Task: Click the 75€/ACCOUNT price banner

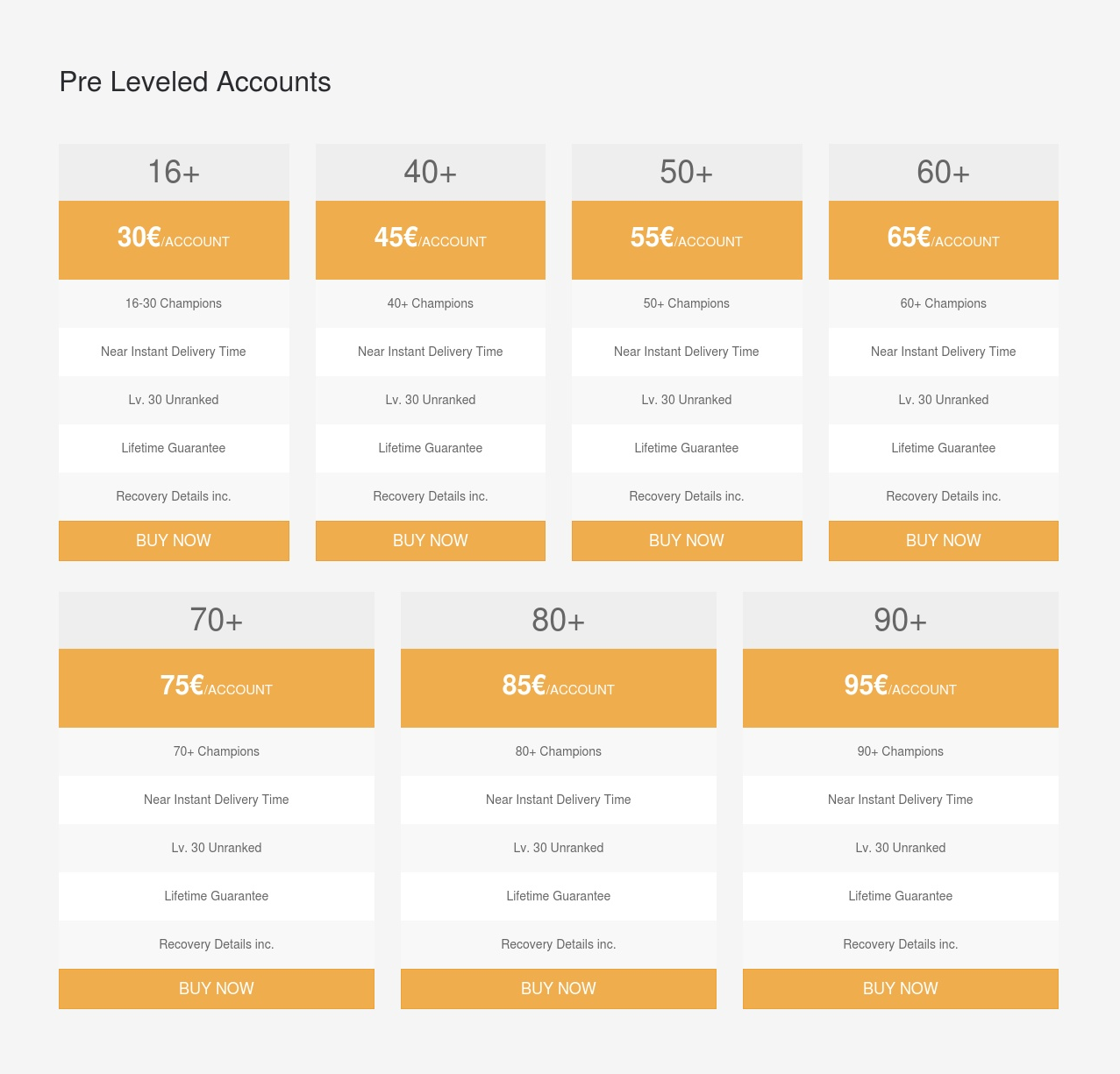Action: pos(217,688)
